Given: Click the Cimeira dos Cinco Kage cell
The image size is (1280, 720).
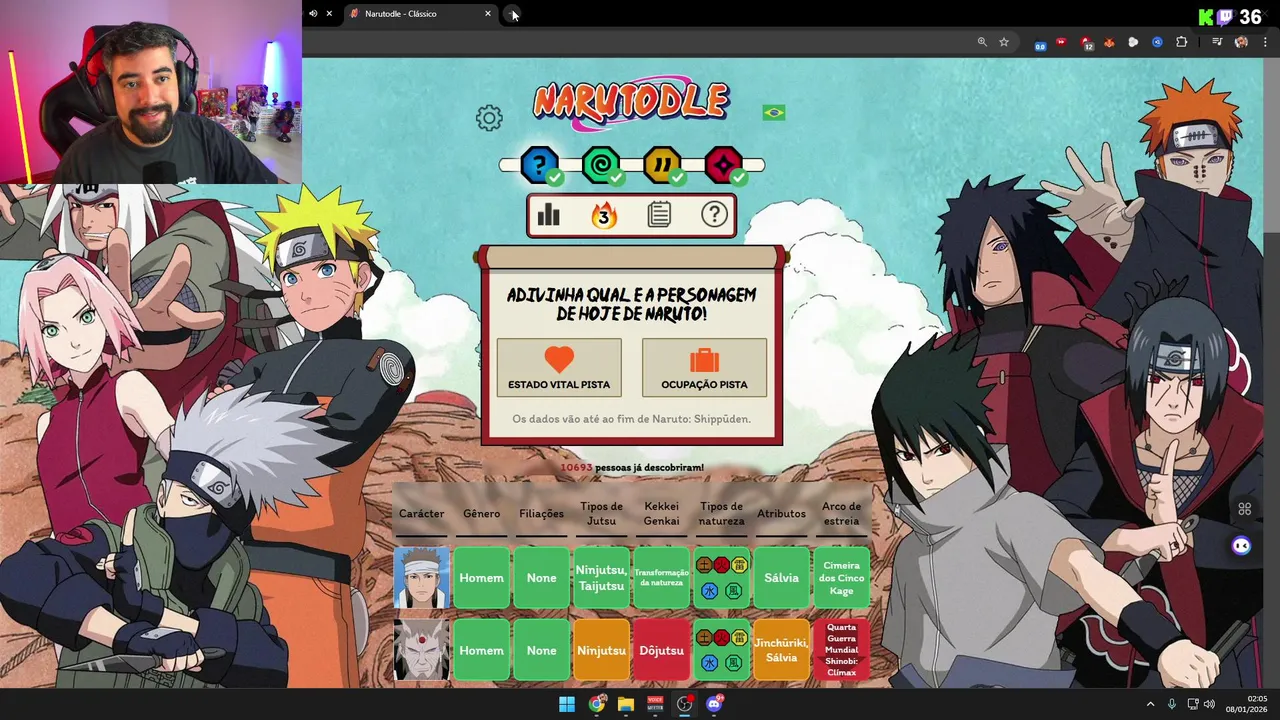Looking at the screenshot, I should click(x=841, y=578).
